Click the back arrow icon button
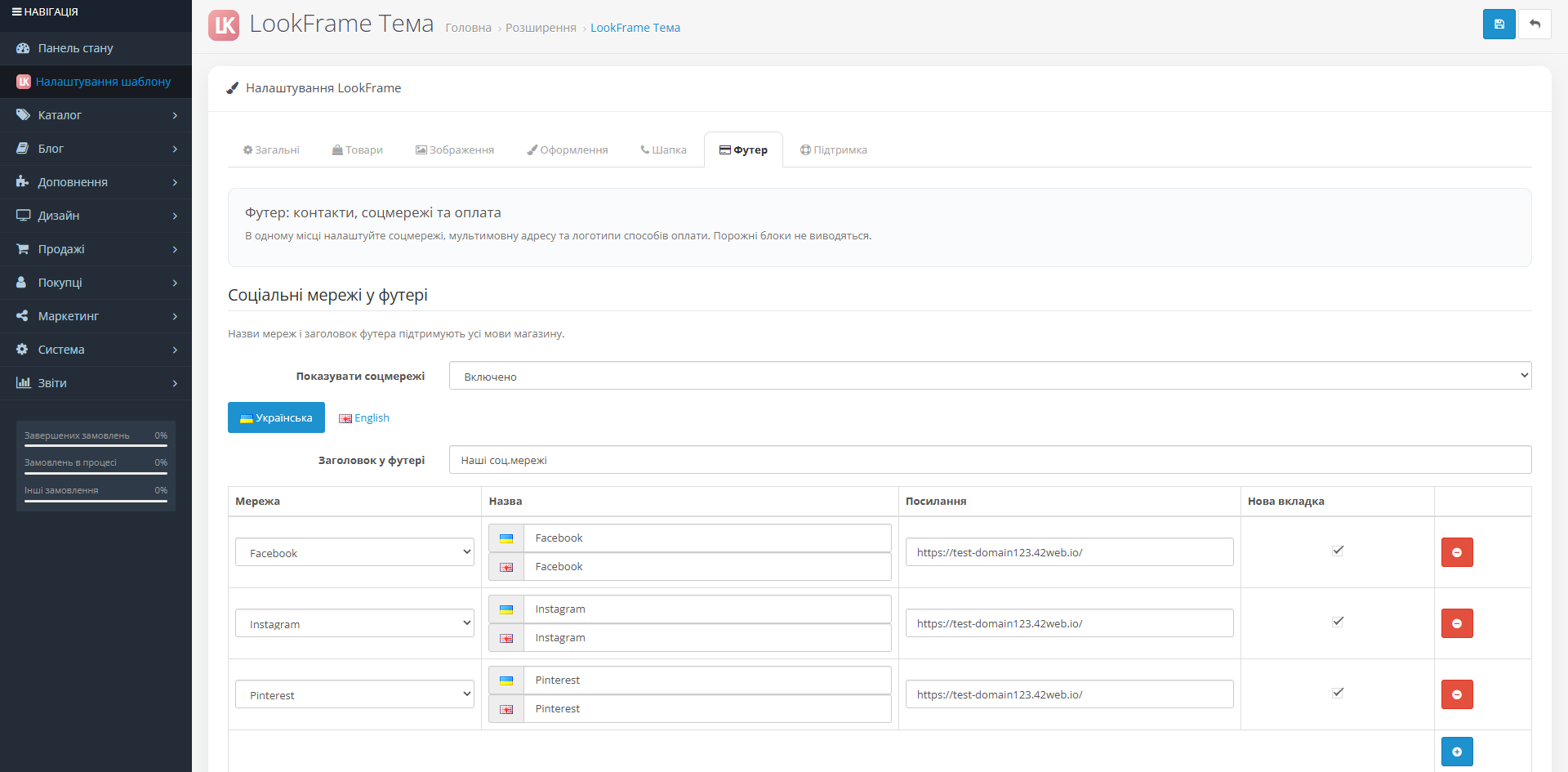This screenshot has width=1568, height=772. (x=1535, y=25)
